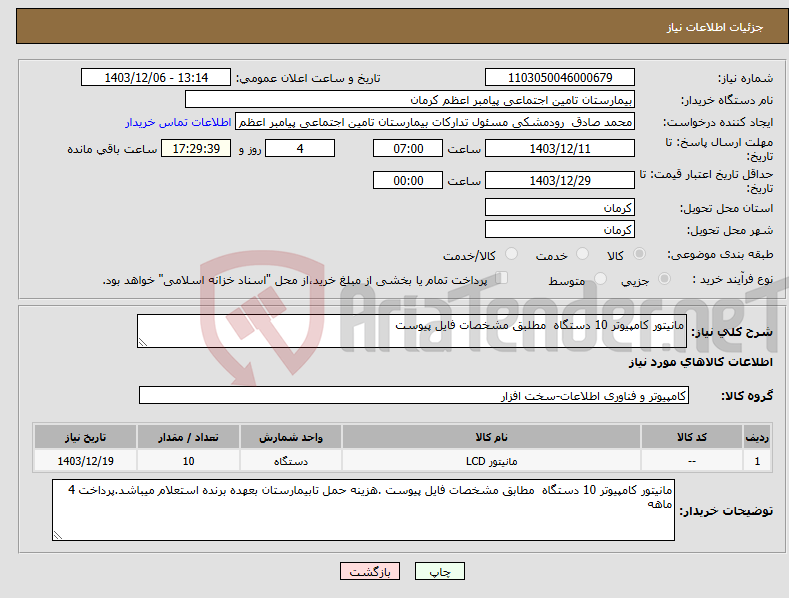Select the کالا radio button
The image size is (789, 598).
pyautogui.click(x=639, y=254)
